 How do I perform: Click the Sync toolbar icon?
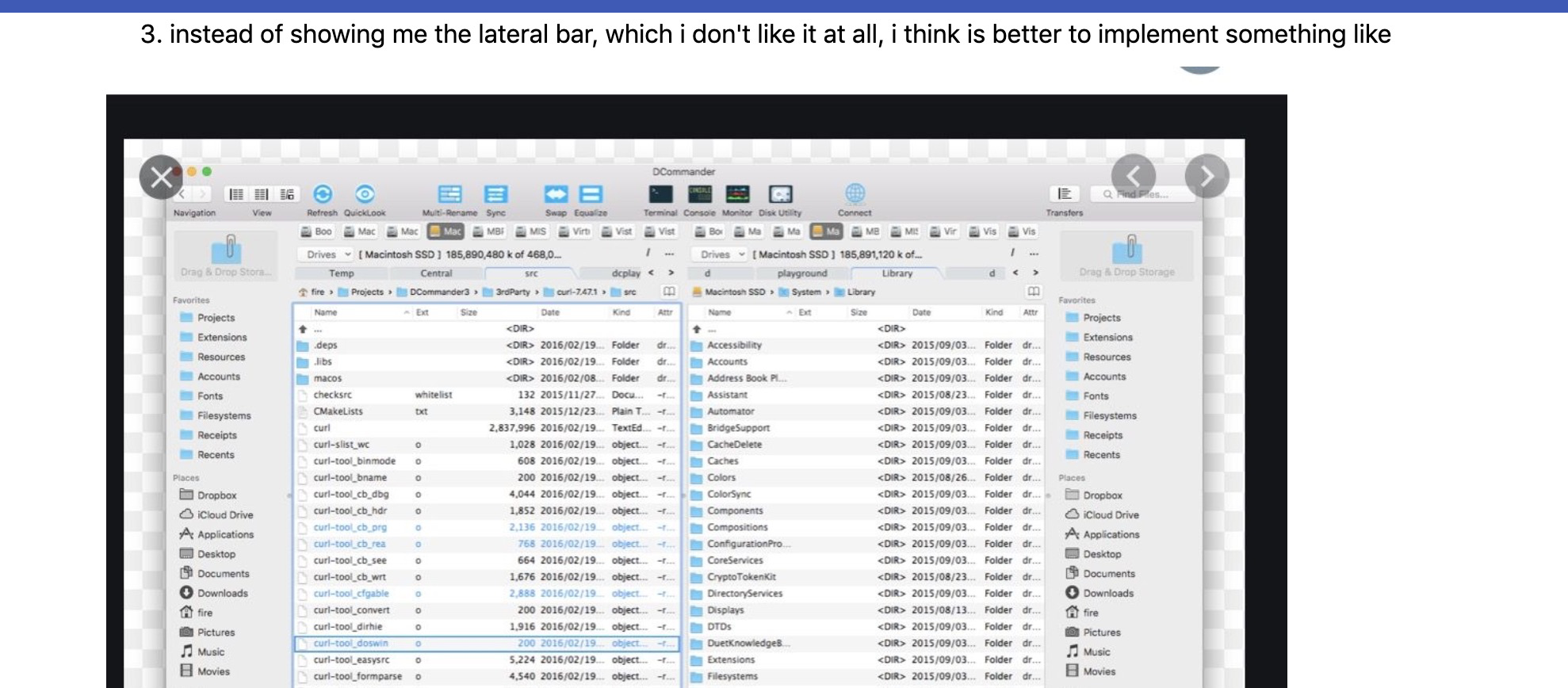[x=495, y=194]
